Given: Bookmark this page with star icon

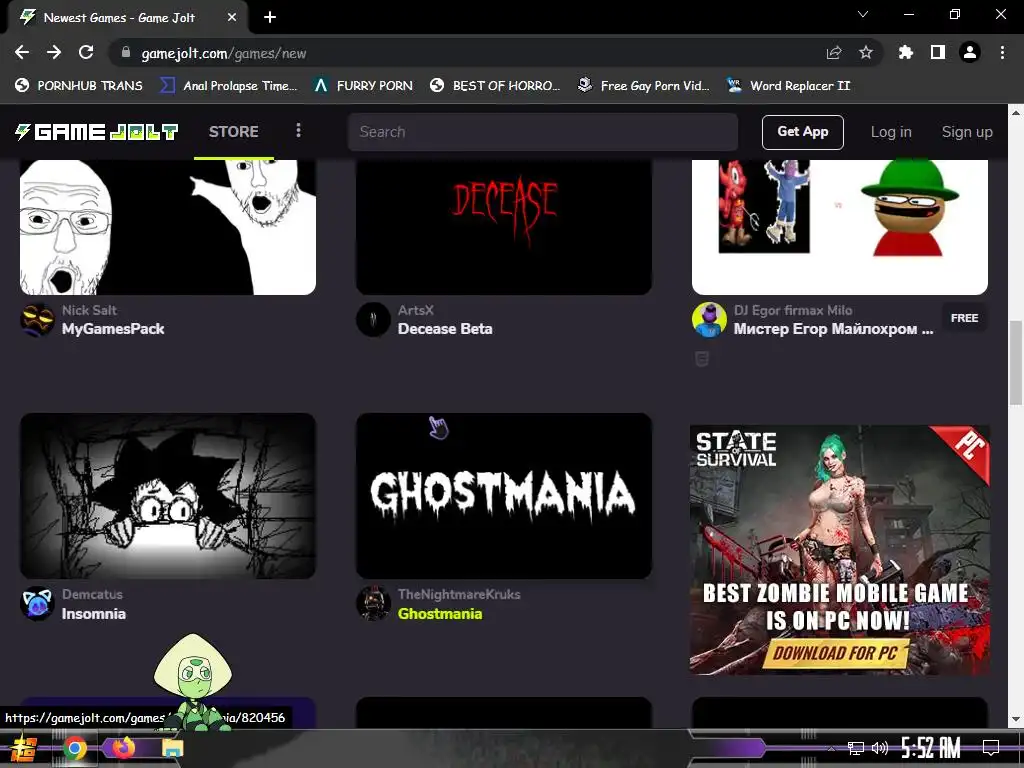Looking at the screenshot, I should (866, 53).
